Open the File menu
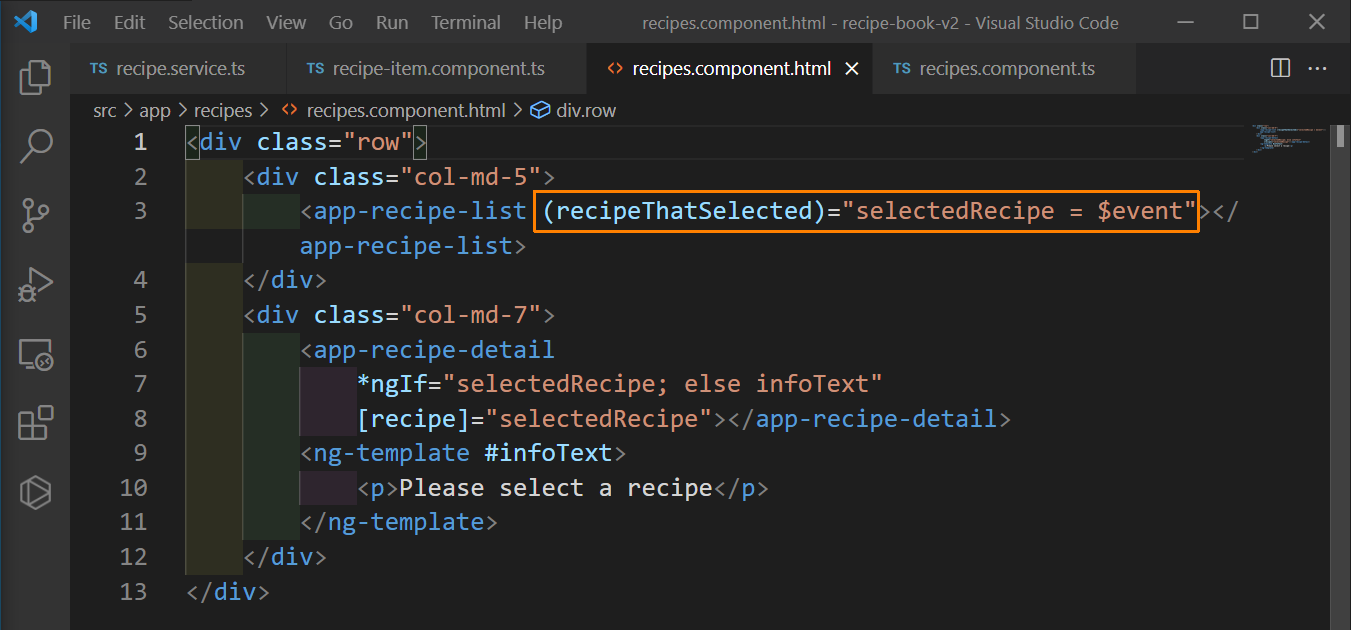The height and width of the screenshot is (630, 1351). point(76,22)
